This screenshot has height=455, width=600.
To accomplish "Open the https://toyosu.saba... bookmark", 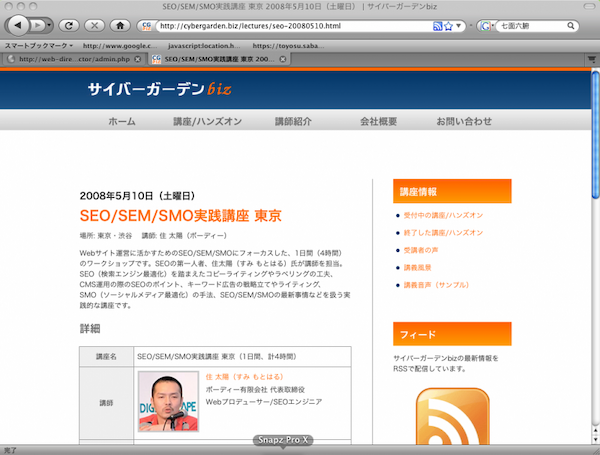I will pos(288,46).
